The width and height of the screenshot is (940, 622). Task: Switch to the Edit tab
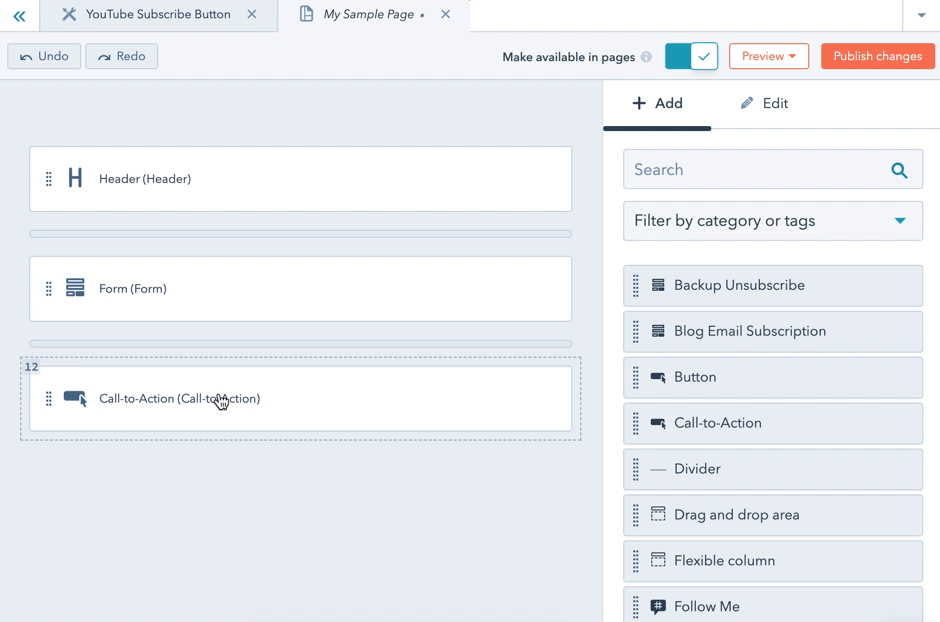click(x=764, y=103)
